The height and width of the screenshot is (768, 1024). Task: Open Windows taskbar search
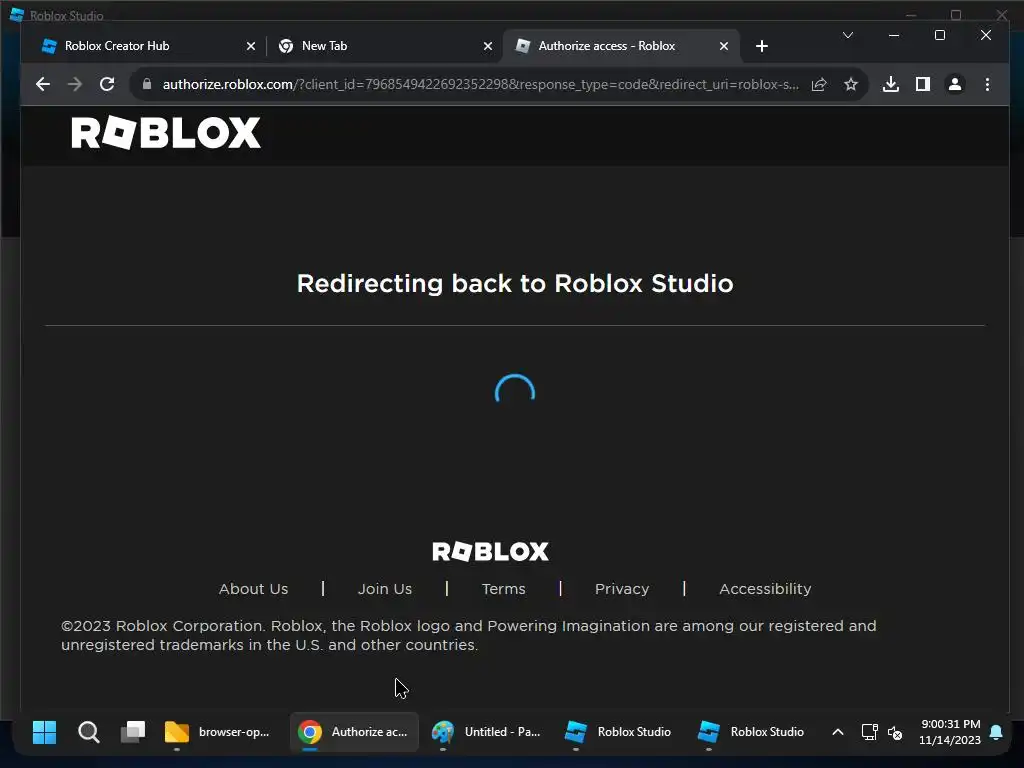89,732
